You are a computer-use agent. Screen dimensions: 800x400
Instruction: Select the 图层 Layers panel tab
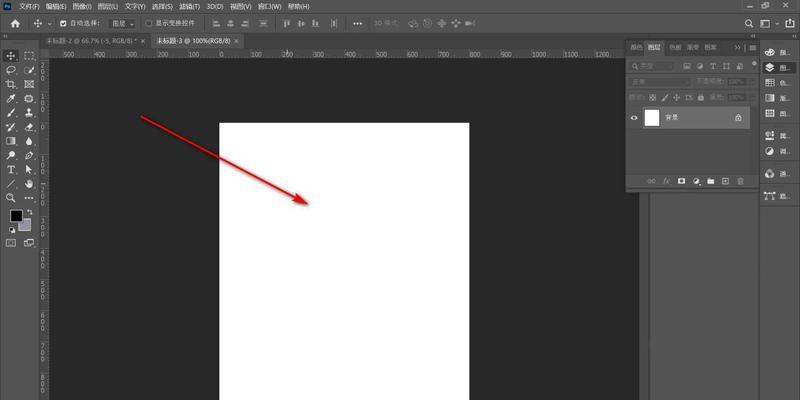tap(654, 47)
